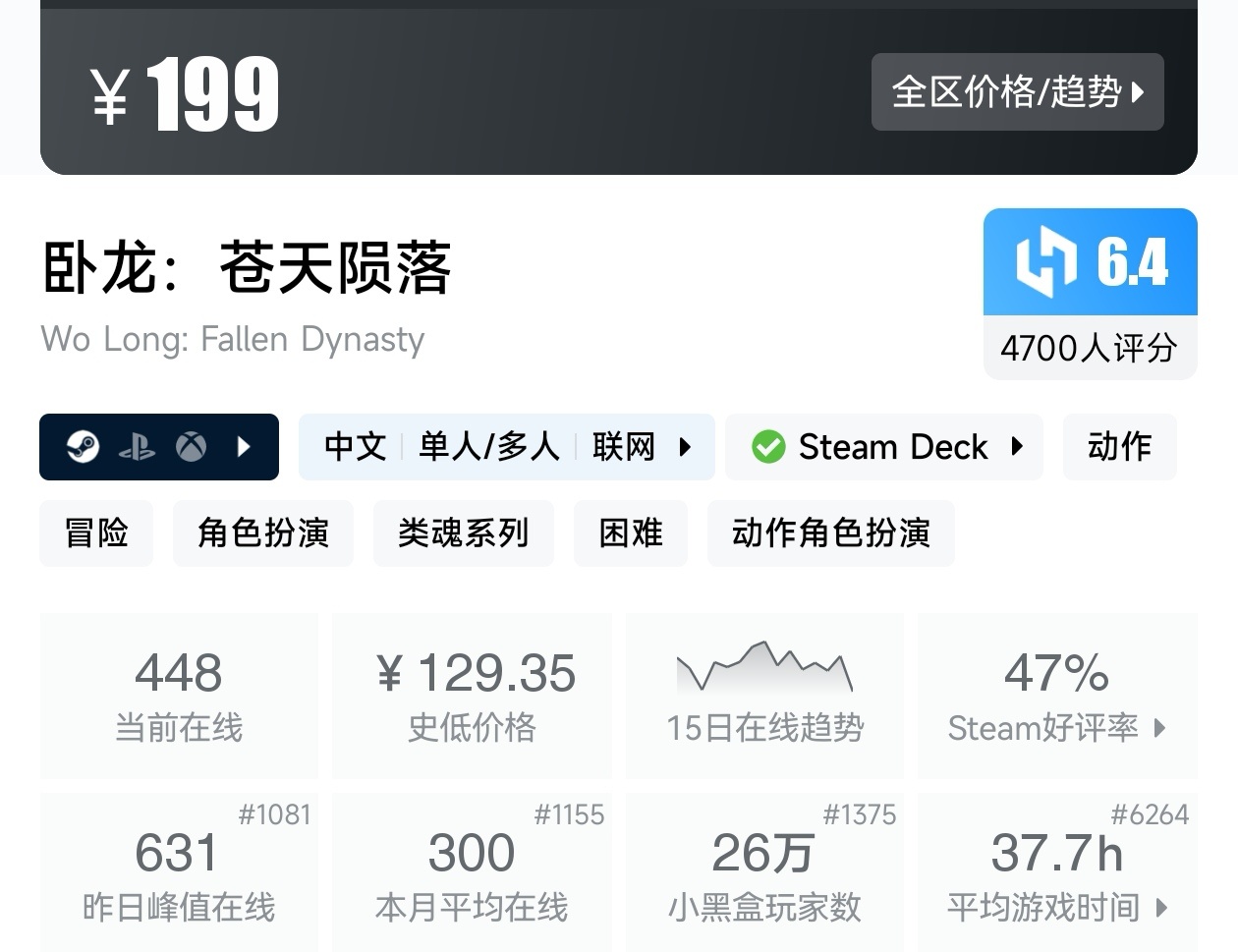Click the #1155 rank label
The height and width of the screenshot is (952, 1238).
point(569,814)
